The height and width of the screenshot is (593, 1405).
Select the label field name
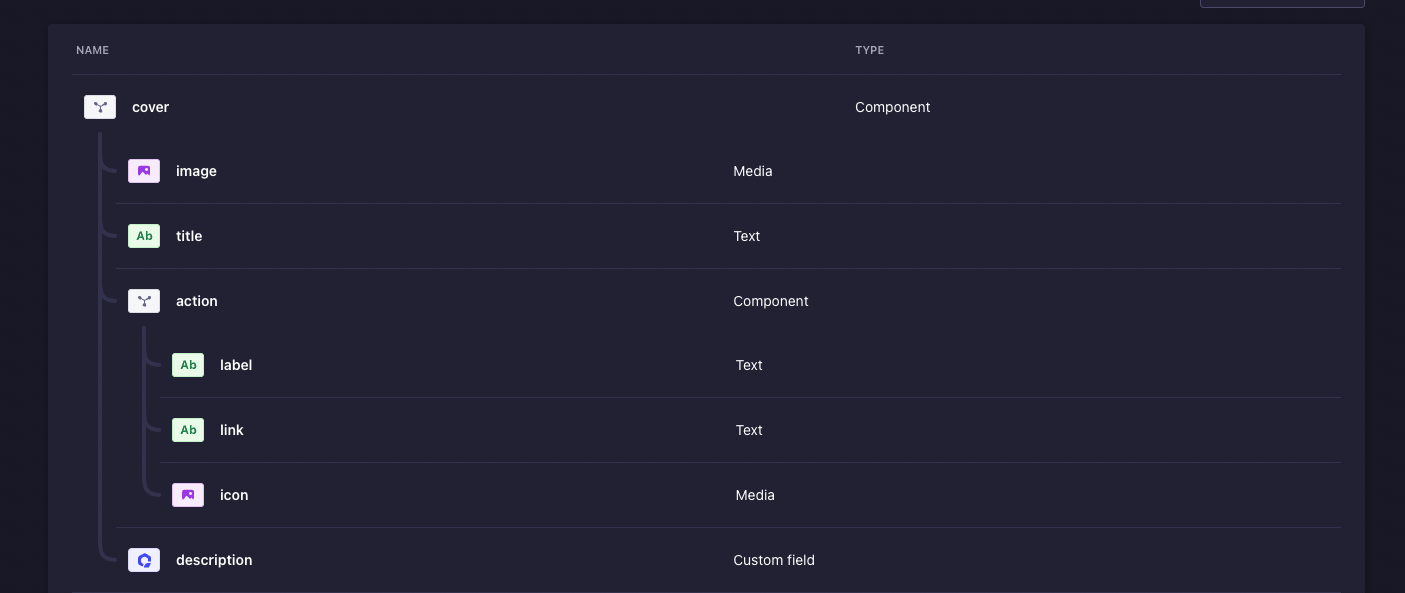point(236,365)
